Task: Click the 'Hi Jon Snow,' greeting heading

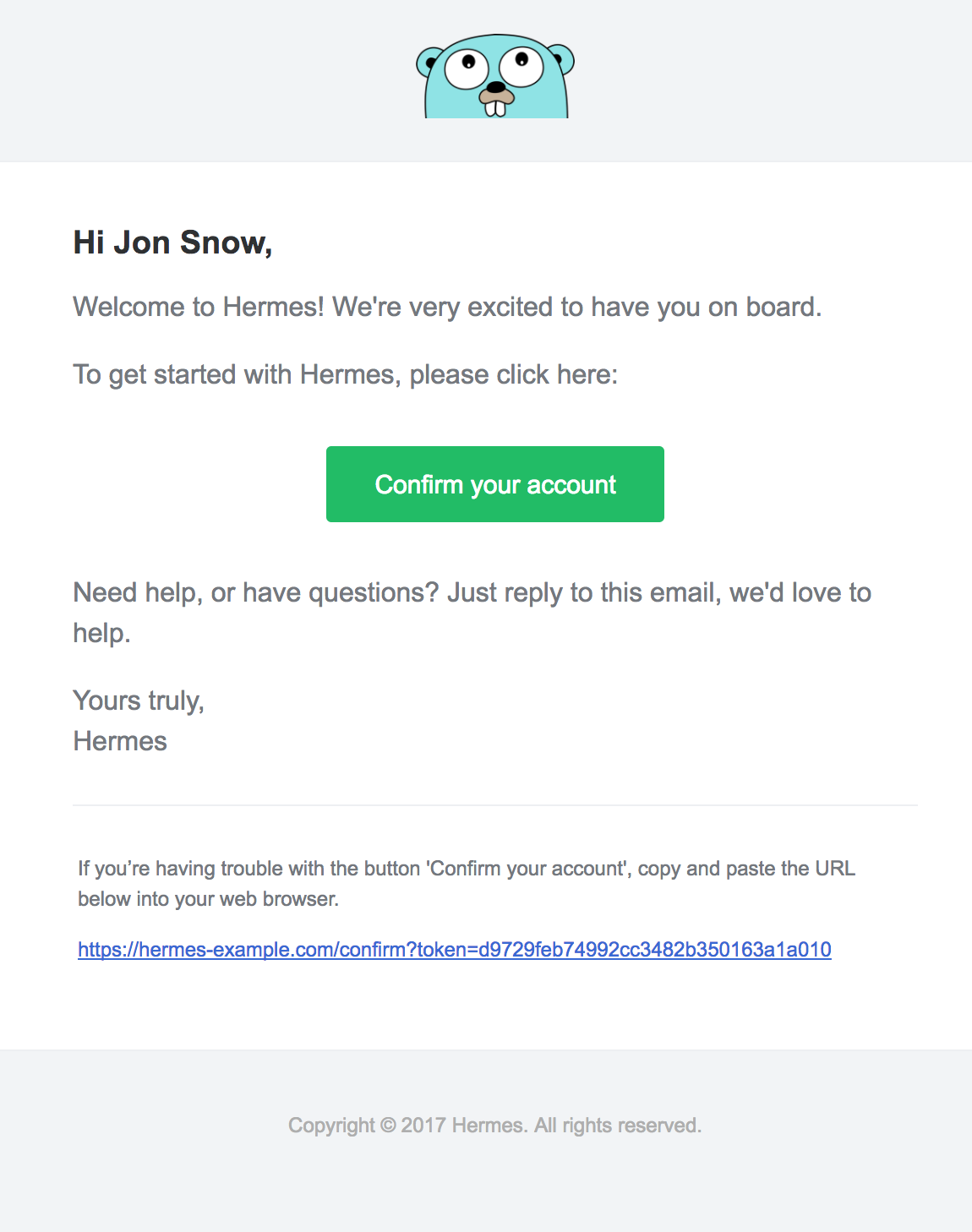Action: click(172, 243)
